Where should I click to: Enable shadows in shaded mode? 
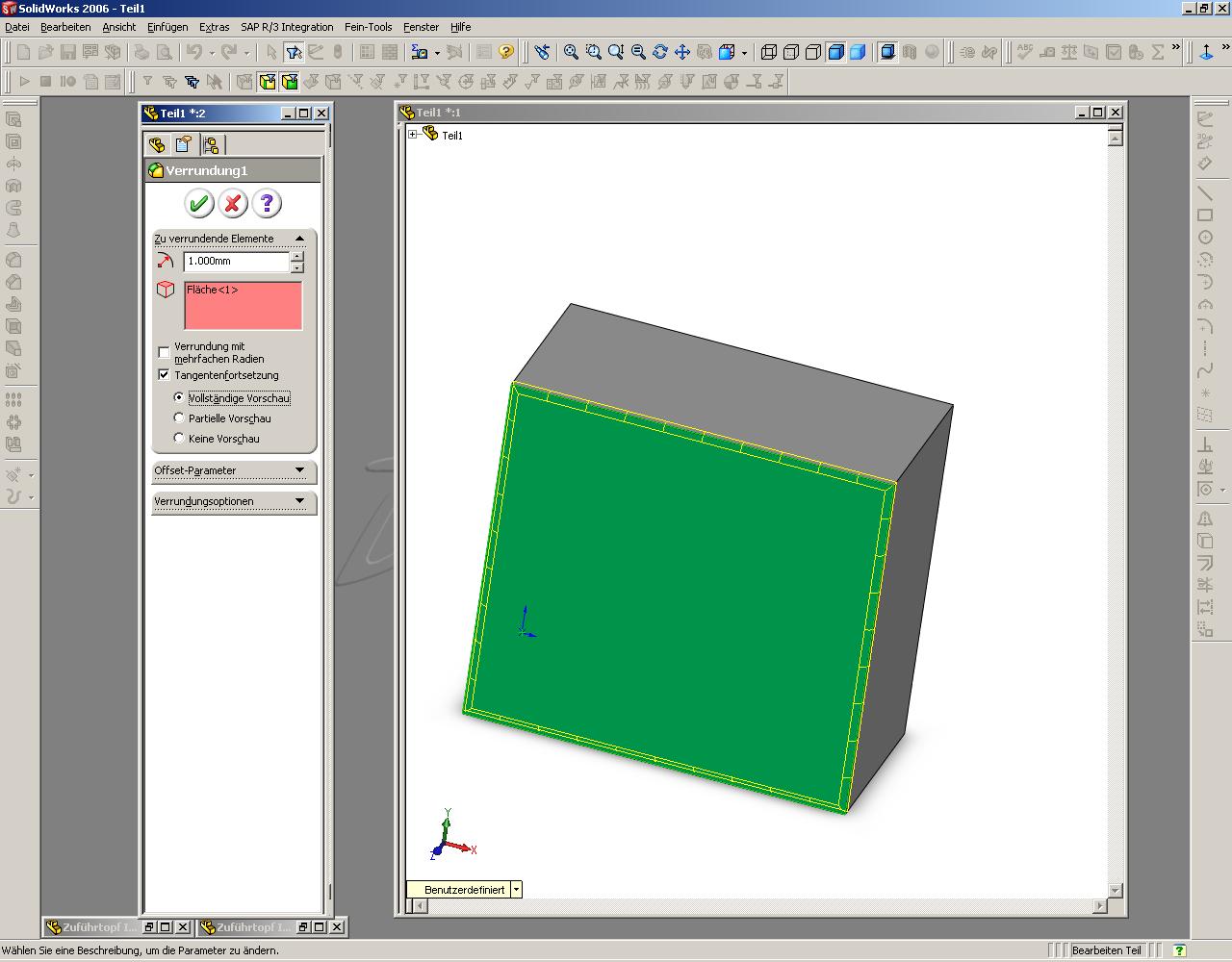887,52
